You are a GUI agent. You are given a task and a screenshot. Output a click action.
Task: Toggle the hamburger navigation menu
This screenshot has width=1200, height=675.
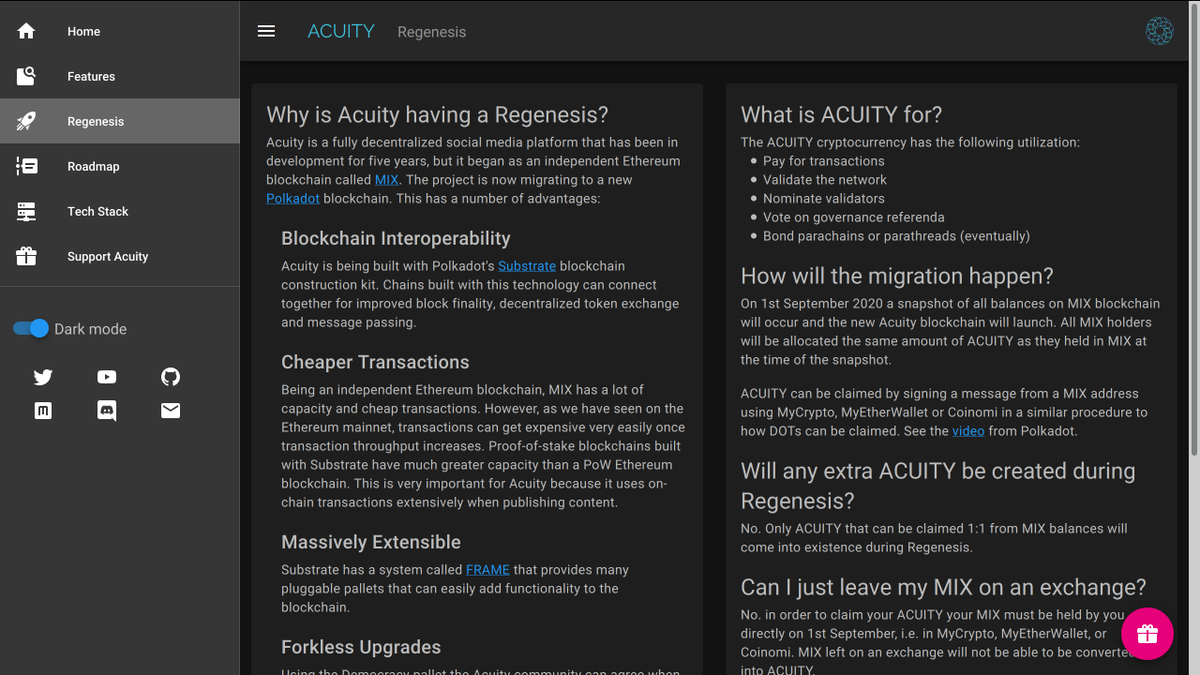266,31
